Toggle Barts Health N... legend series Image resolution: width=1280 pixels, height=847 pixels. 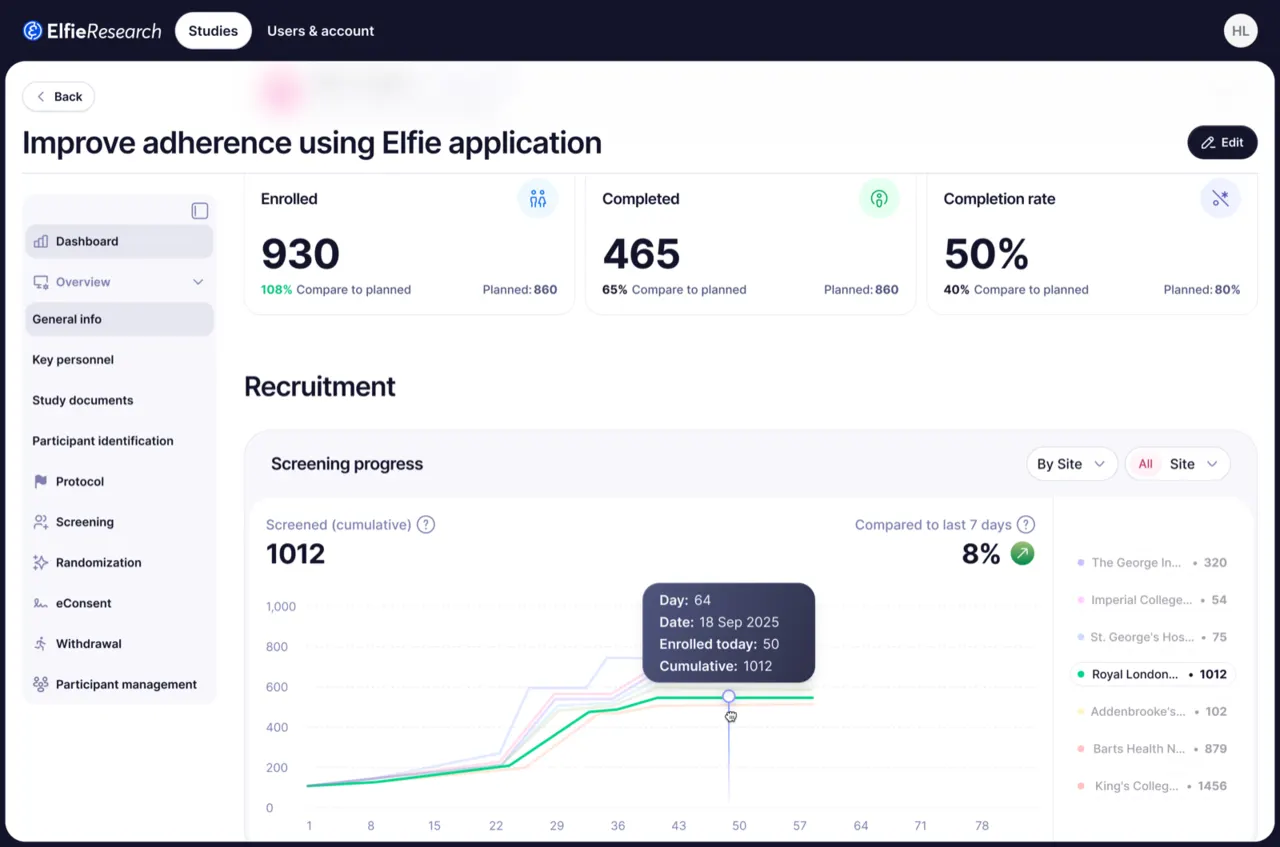[1153, 749]
